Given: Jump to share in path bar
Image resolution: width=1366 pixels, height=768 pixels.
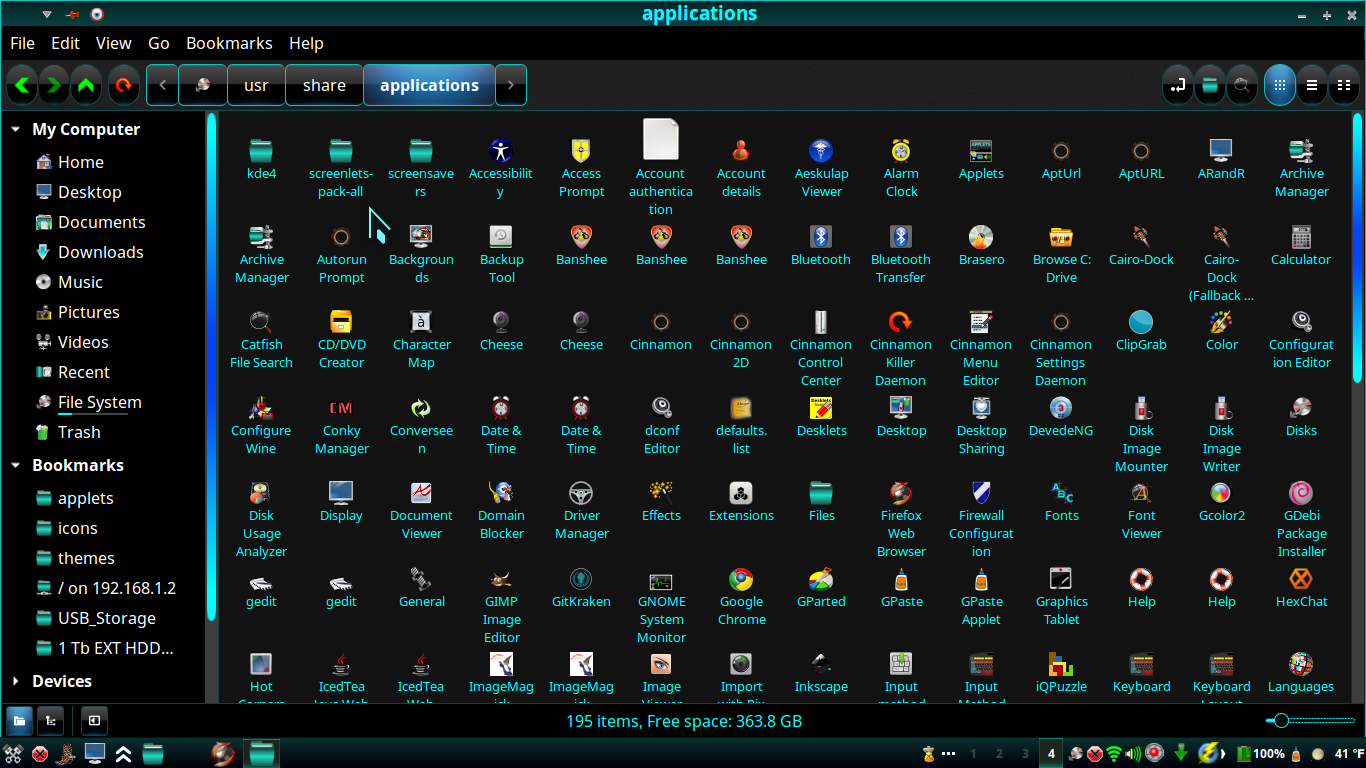Looking at the screenshot, I should point(324,85).
